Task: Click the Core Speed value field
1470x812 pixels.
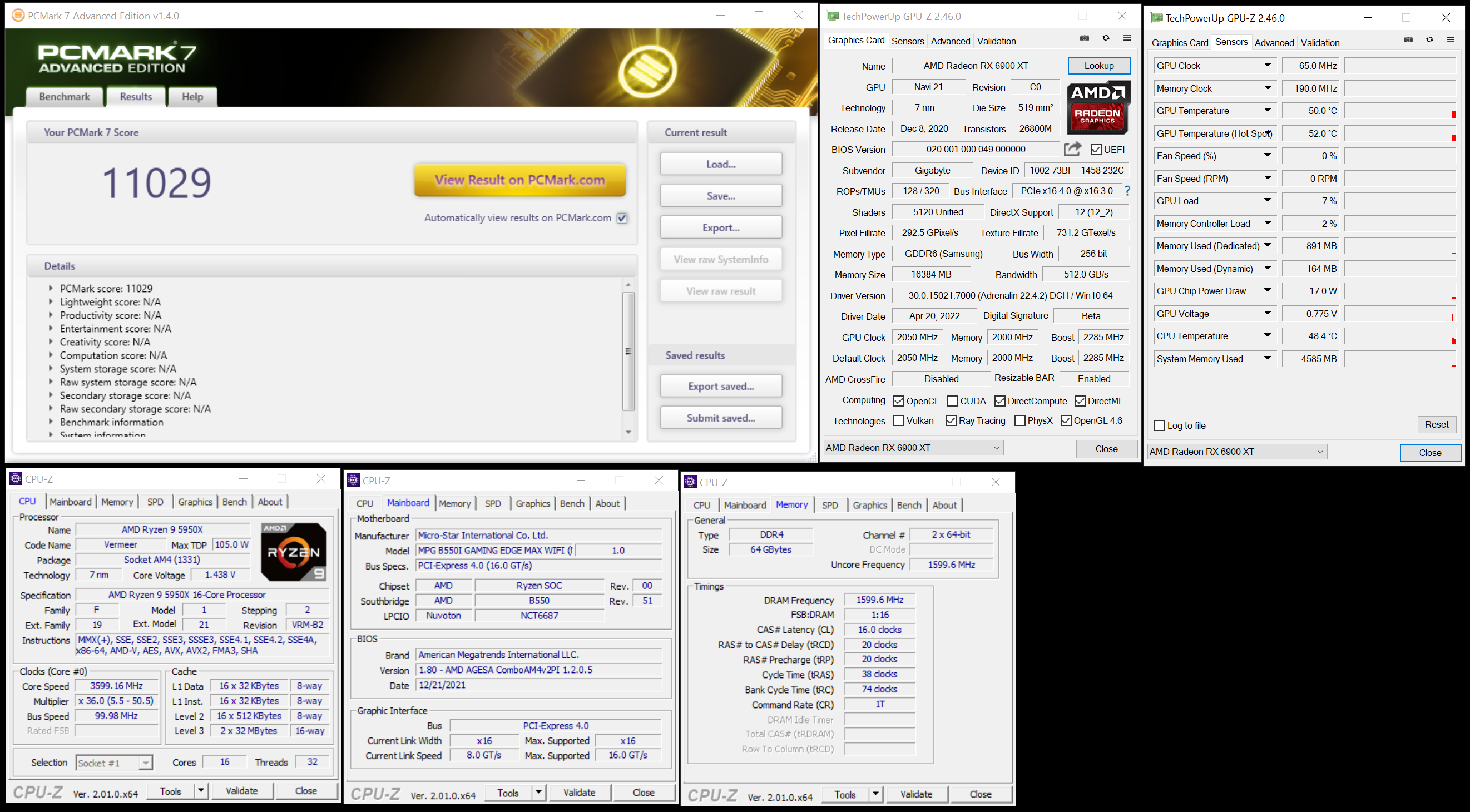Action: pyautogui.click(x=116, y=685)
